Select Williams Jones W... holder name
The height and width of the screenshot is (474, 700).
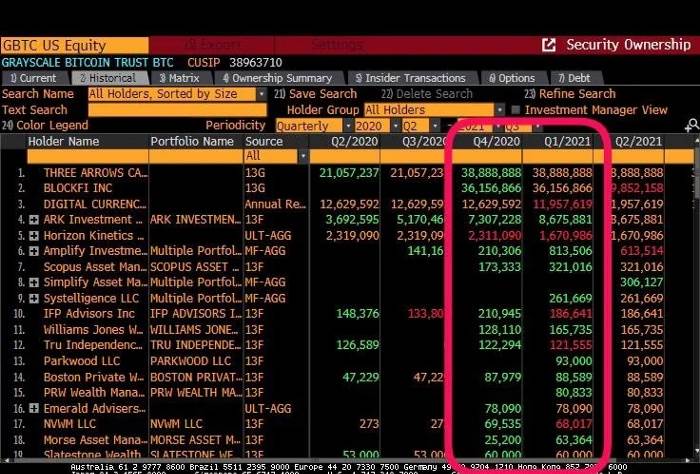click(x=93, y=330)
